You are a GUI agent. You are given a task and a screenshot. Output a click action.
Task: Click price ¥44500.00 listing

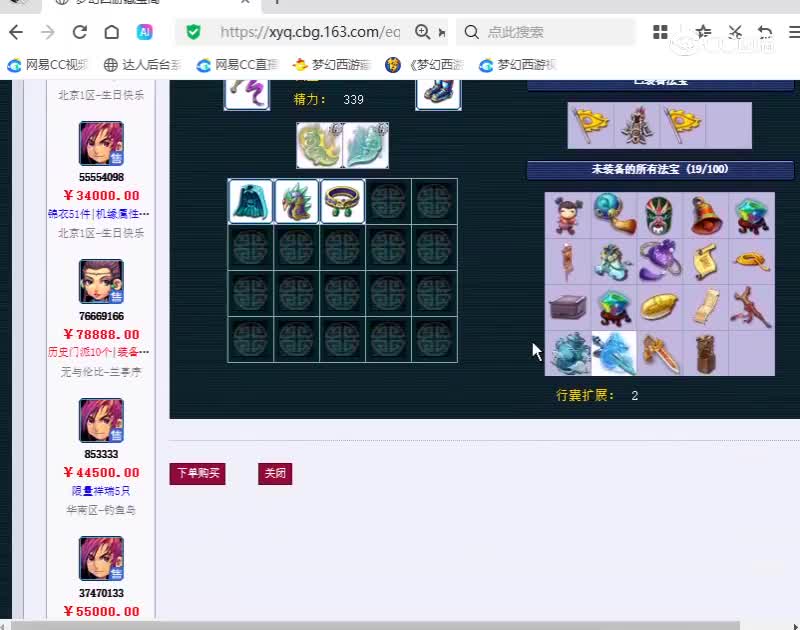pos(102,472)
